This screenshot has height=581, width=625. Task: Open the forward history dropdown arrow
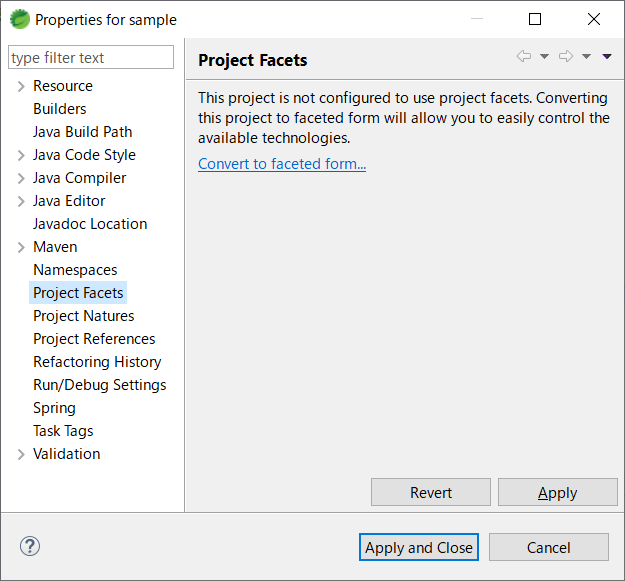click(x=586, y=56)
